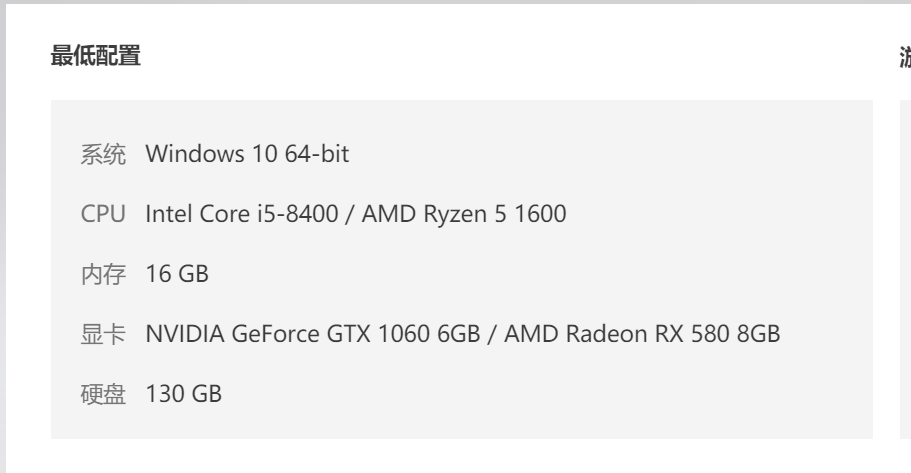Select the 内存 label
This screenshot has height=473, width=911.
click(103, 274)
